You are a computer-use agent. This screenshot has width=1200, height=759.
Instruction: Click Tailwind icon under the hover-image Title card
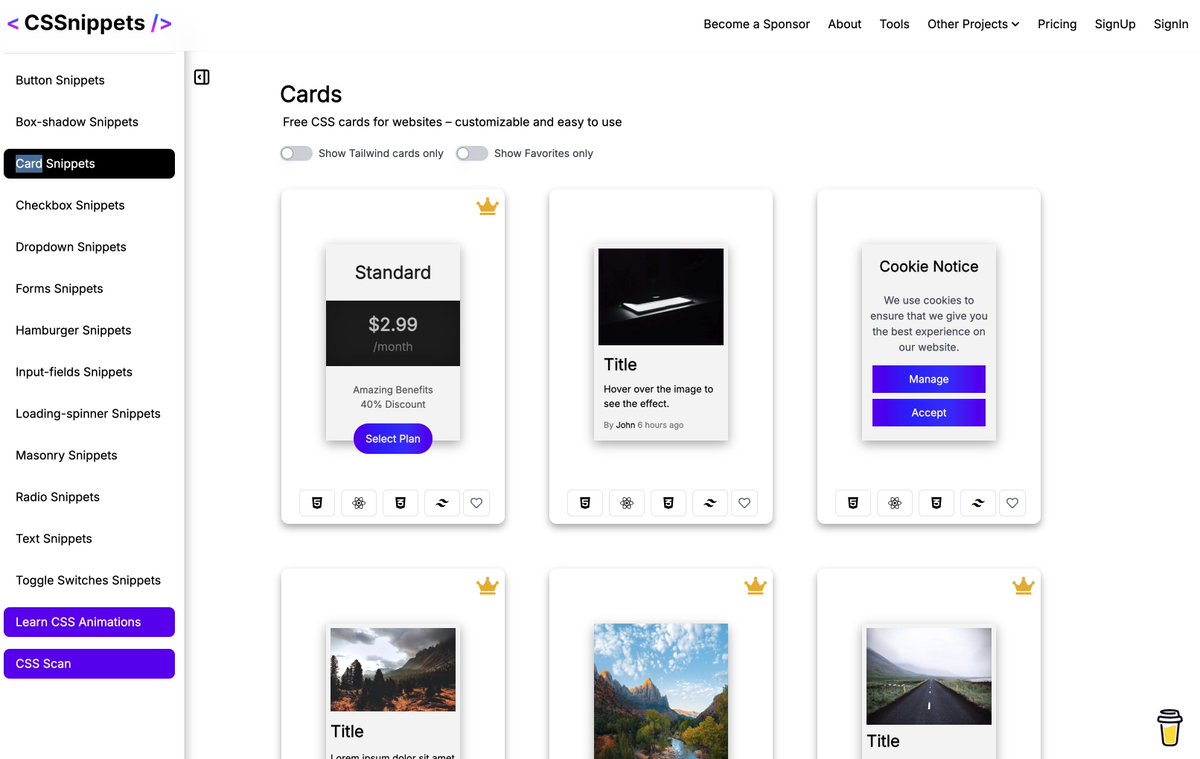click(x=709, y=503)
